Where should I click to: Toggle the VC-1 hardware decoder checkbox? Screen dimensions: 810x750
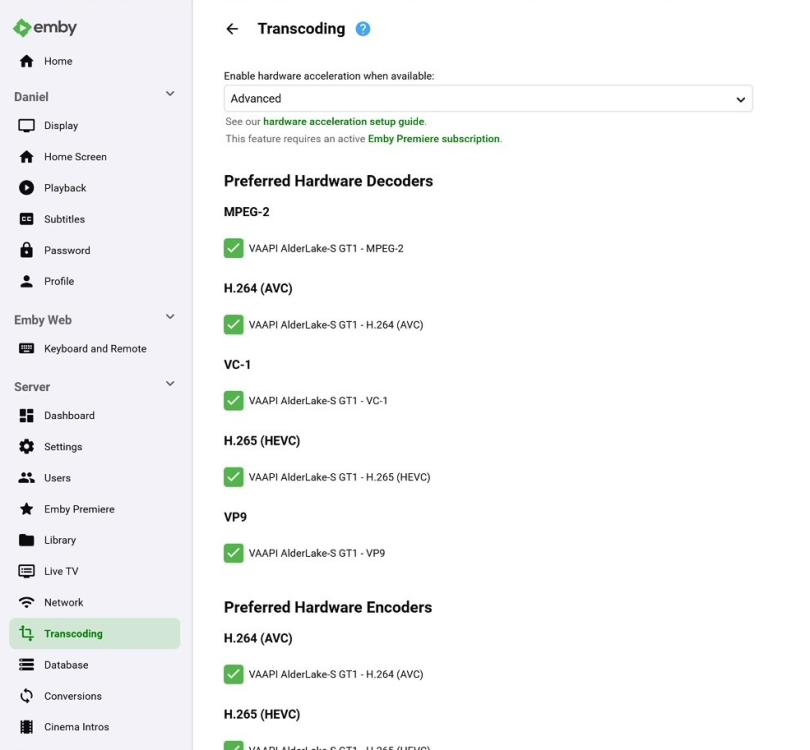coord(233,401)
